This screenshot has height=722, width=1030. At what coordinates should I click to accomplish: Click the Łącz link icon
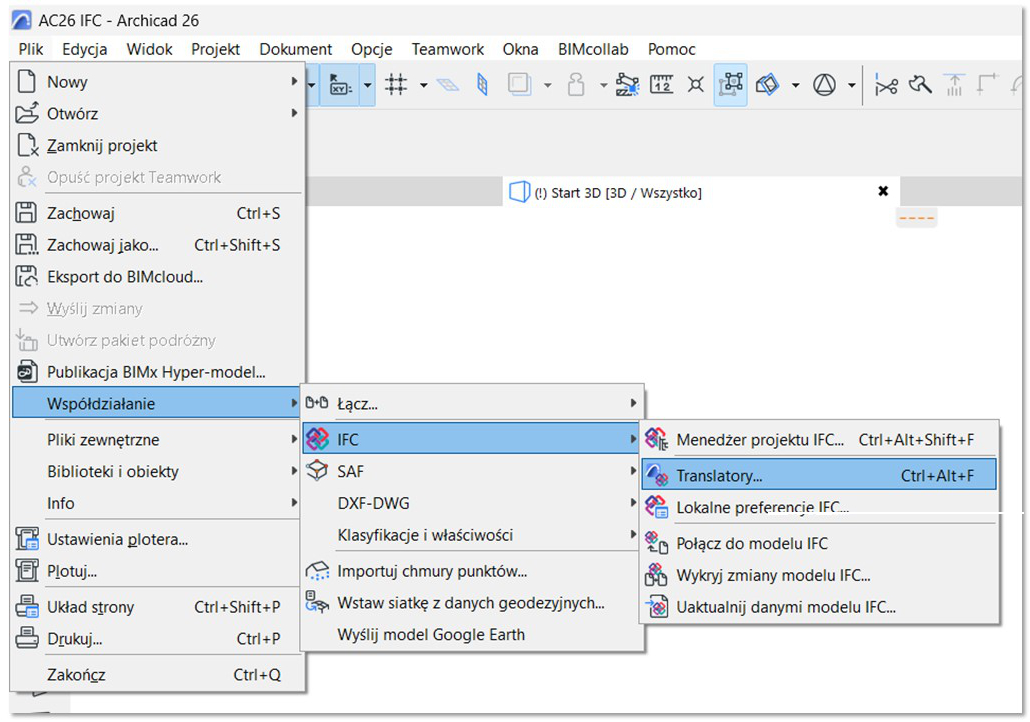[317, 403]
